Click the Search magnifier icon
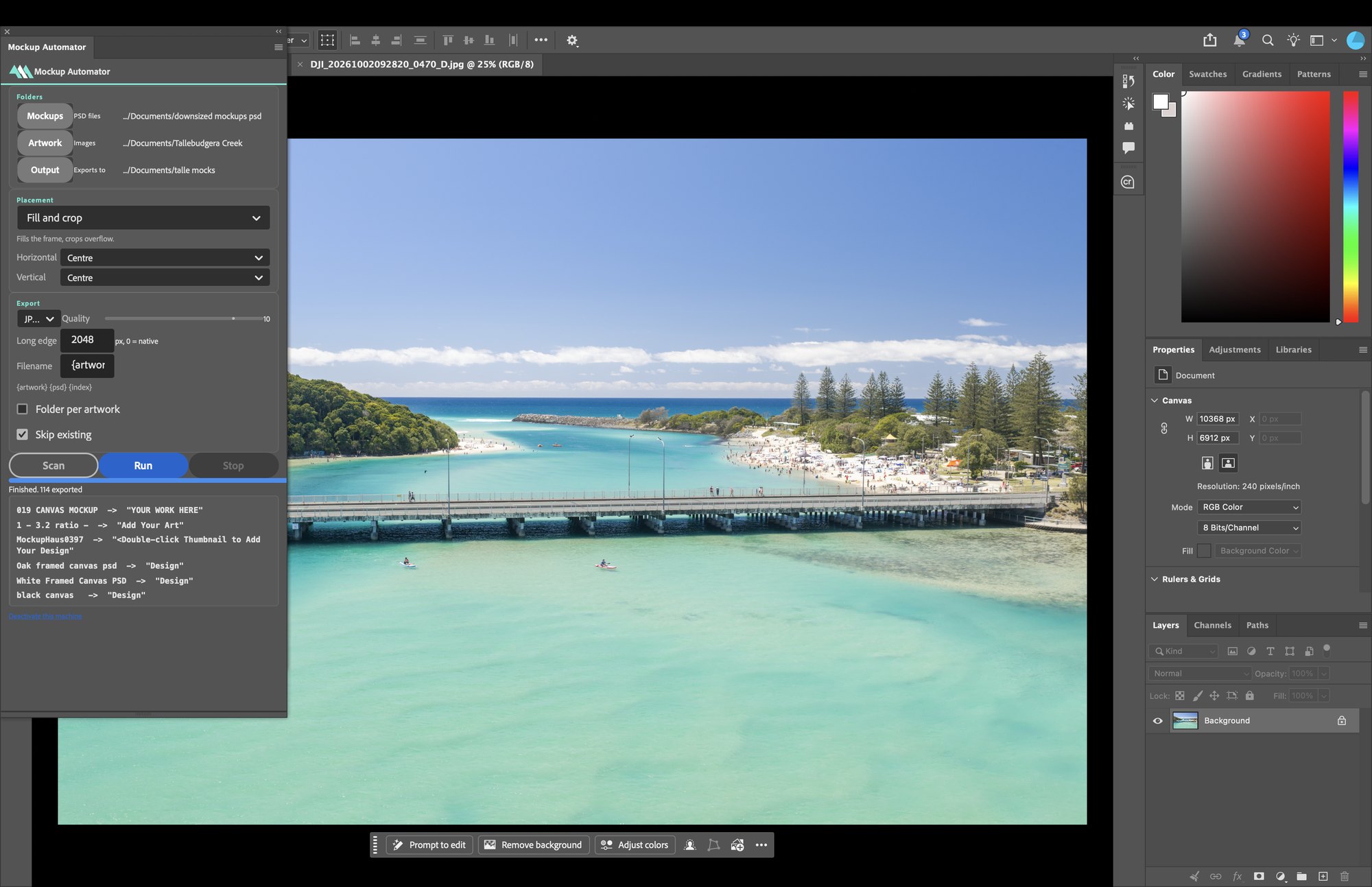 click(x=1268, y=40)
